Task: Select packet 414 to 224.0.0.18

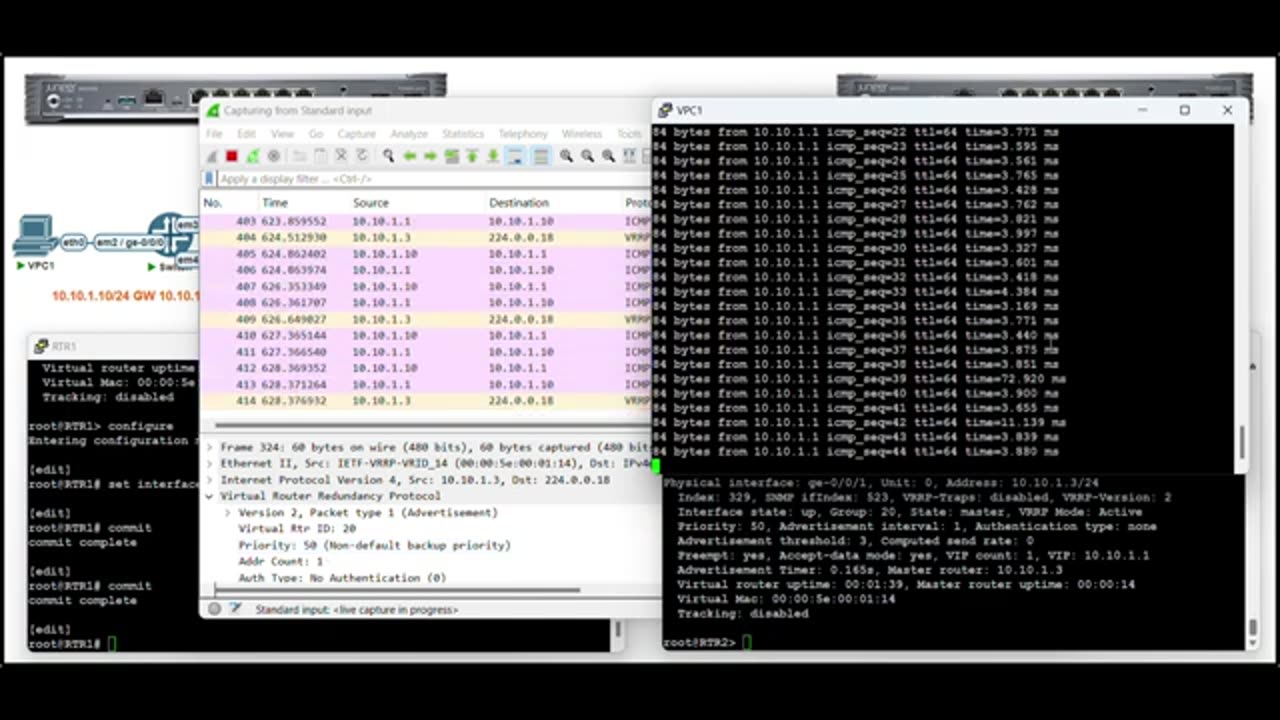Action: (x=427, y=401)
